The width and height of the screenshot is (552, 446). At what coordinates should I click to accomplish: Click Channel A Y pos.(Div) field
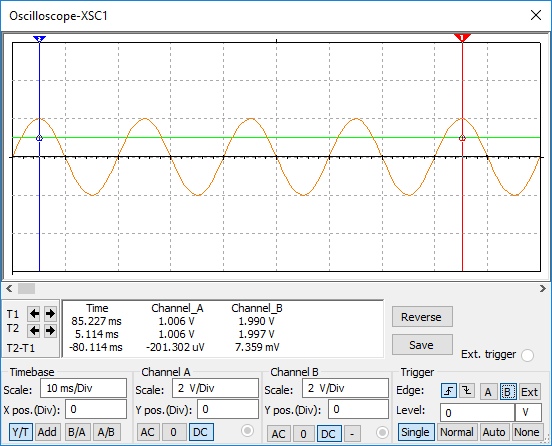228,409
